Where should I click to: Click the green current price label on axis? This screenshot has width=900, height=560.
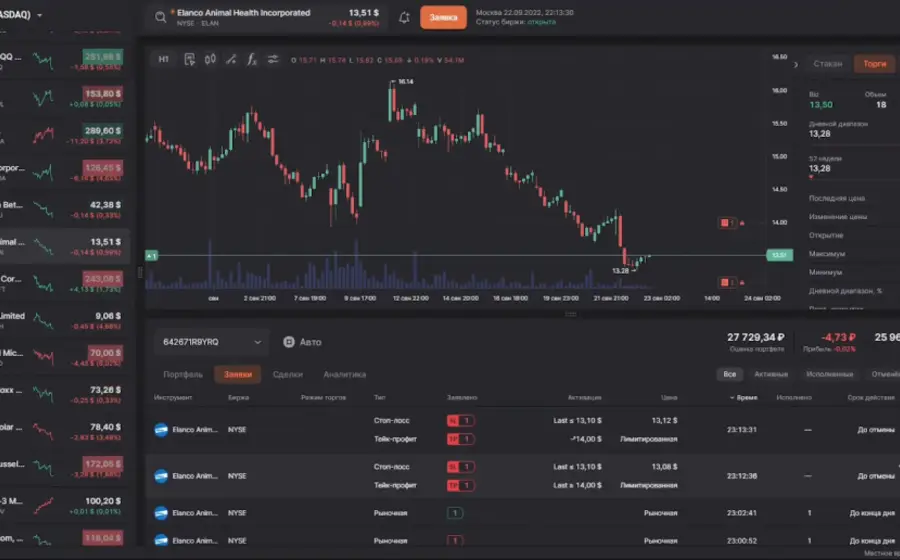(x=779, y=255)
